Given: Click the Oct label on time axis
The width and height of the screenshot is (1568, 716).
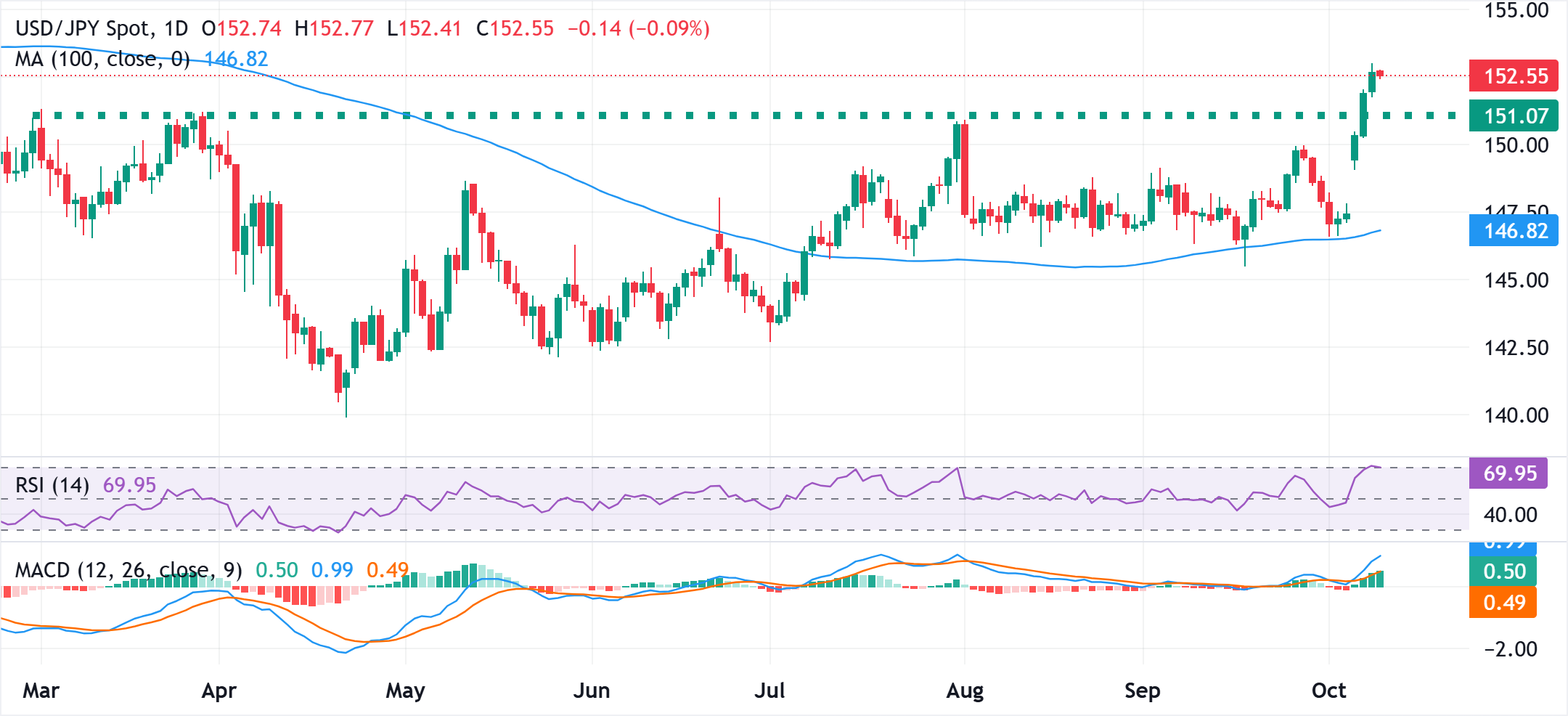Looking at the screenshot, I should tap(1328, 690).
